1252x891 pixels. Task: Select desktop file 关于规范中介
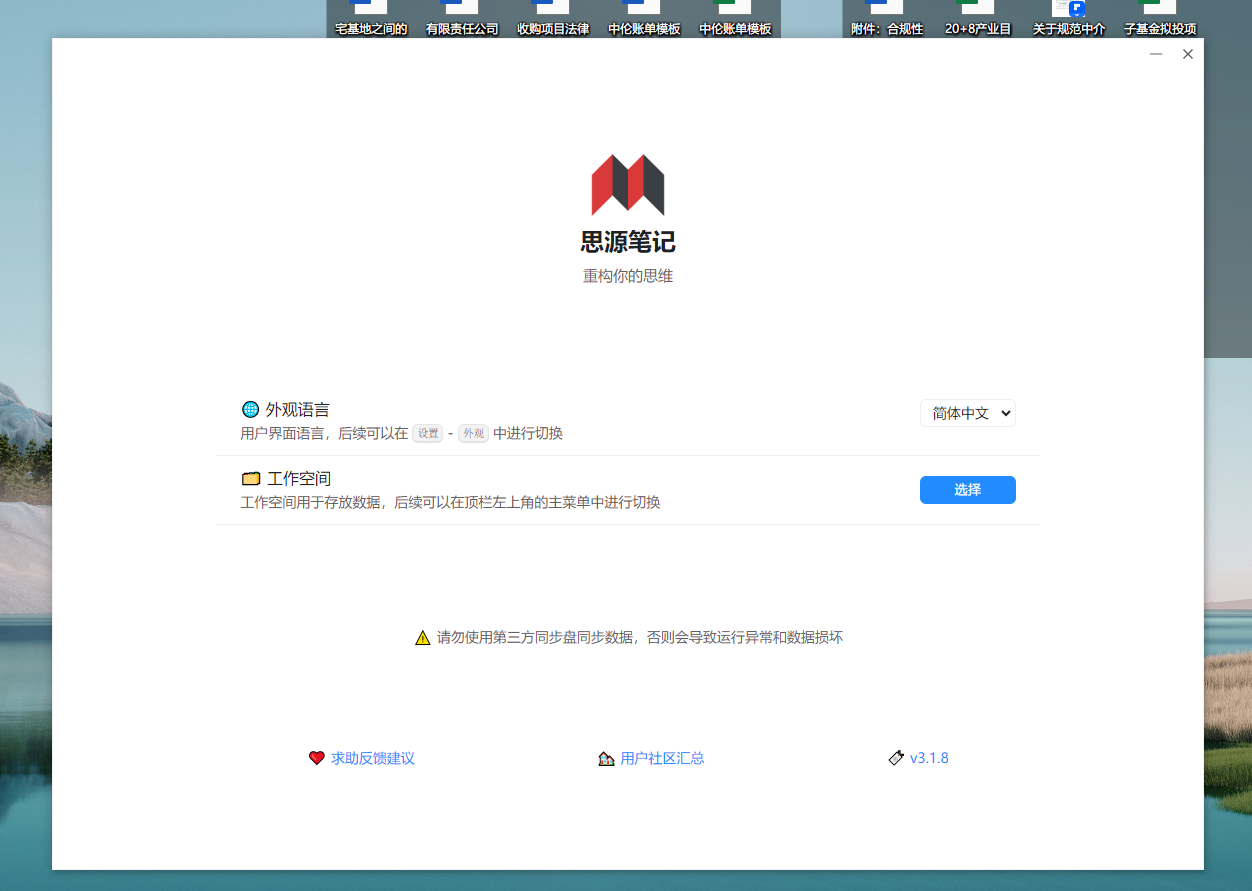pyautogui.click(x=1069, y=20)
